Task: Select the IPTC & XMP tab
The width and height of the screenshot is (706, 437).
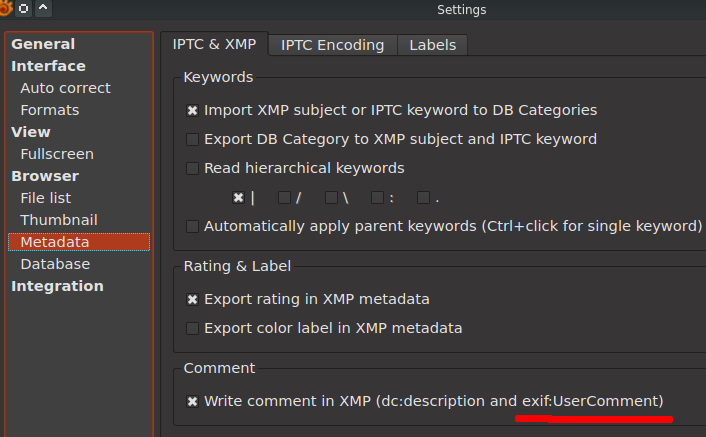Action: tap(214, 44)
